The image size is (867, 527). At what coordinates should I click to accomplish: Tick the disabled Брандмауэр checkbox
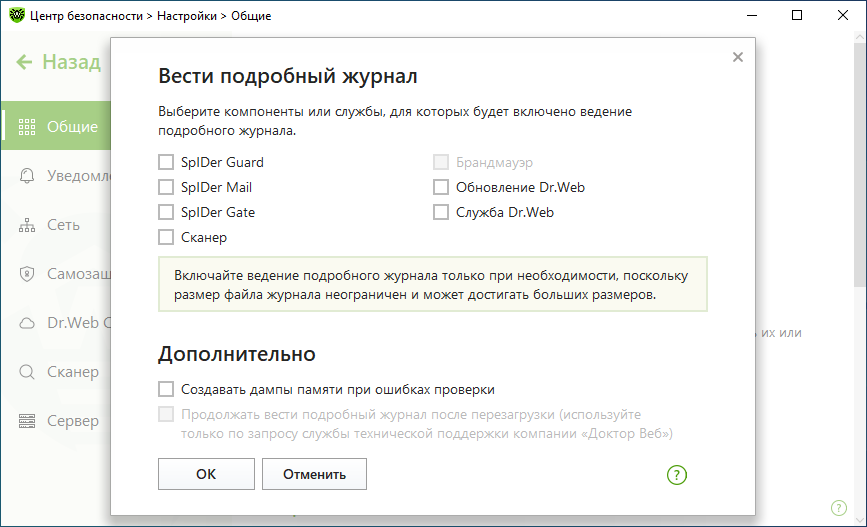click(441, 162)
